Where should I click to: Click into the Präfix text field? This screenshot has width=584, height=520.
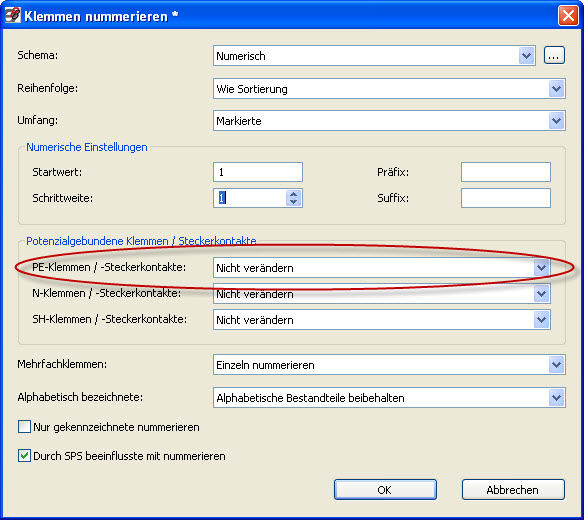coord(506,172)
